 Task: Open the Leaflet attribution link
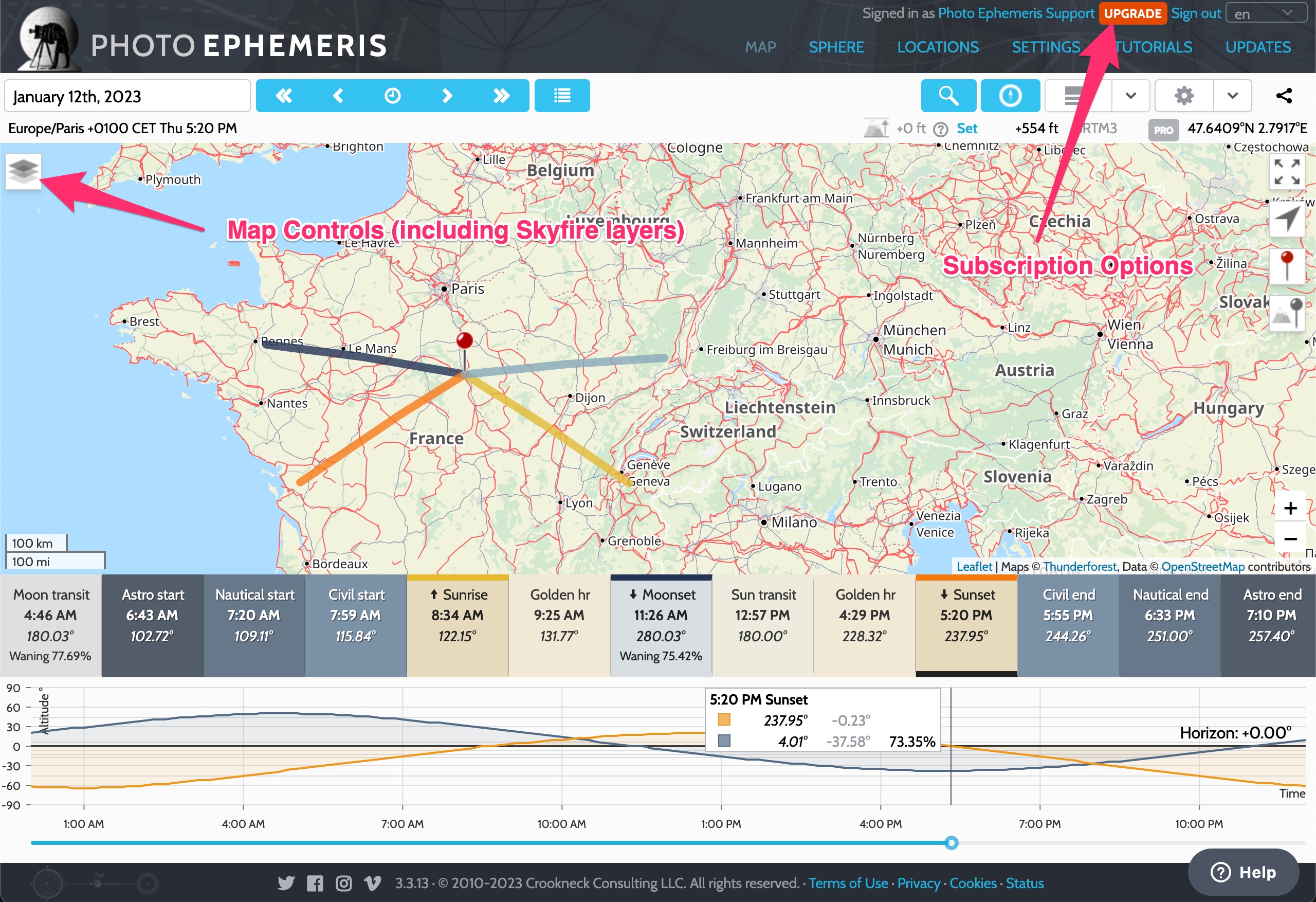click(975, 566)
